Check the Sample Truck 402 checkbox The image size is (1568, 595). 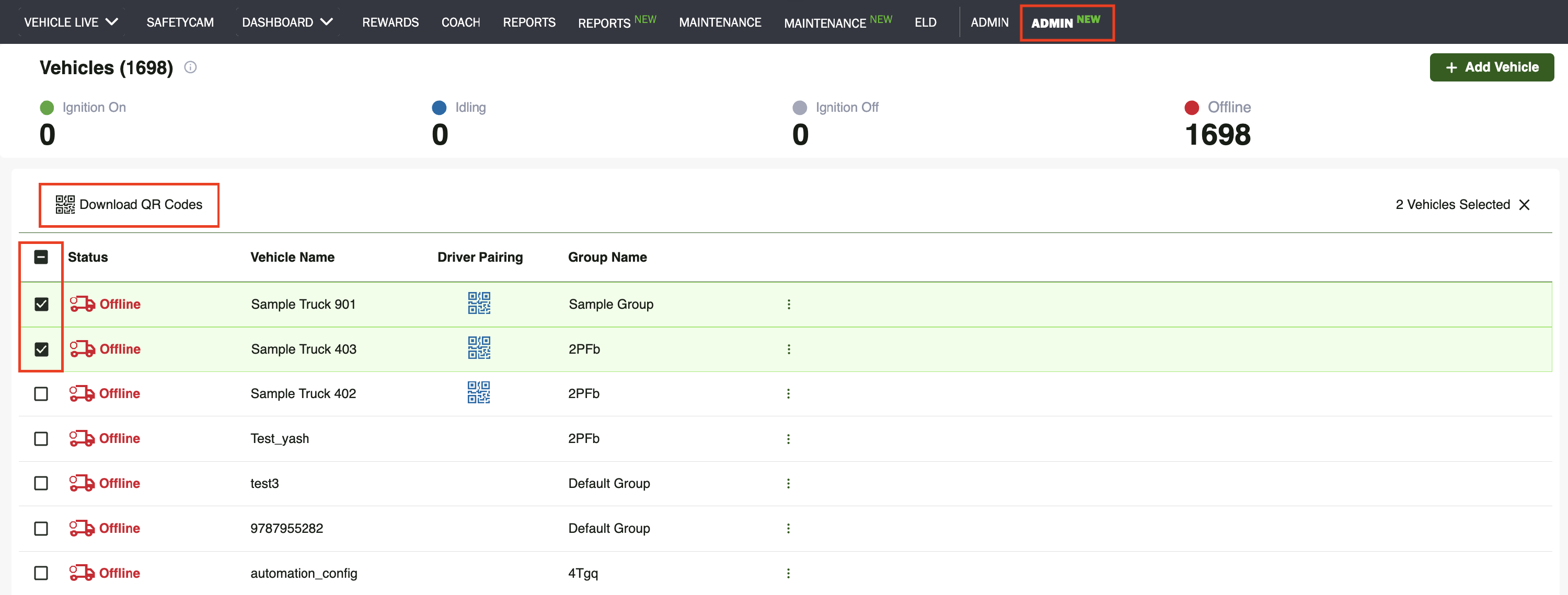[x=41, y=394]
